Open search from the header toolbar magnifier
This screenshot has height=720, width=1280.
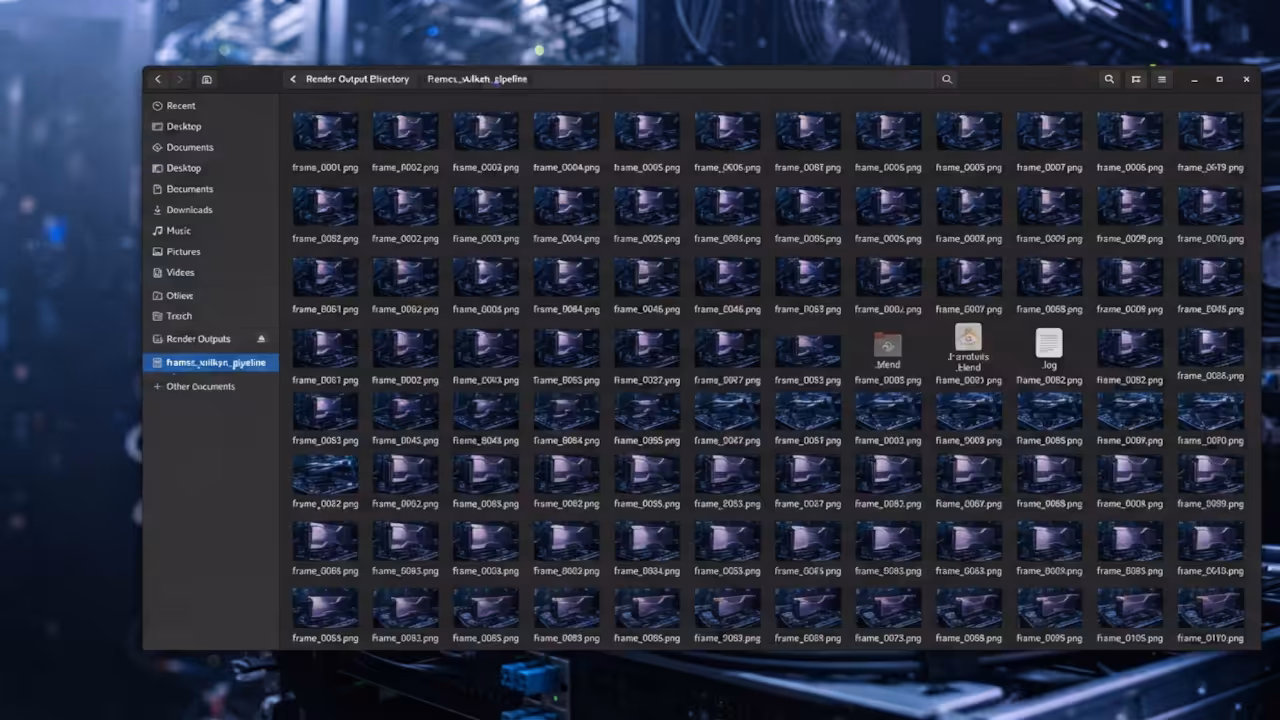1109,79
